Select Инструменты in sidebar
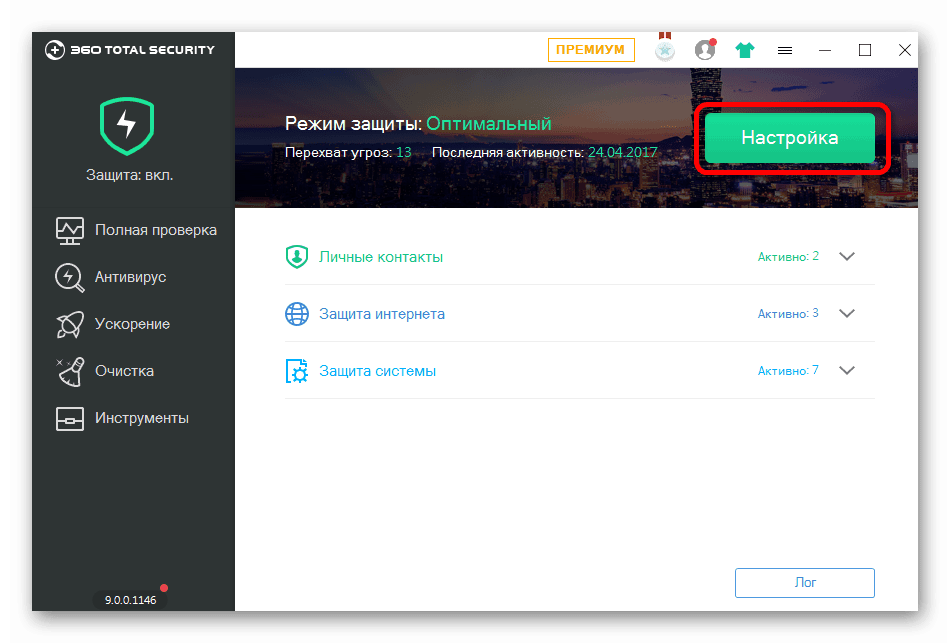This screenshot has height=643, width=950. point(142,418)
